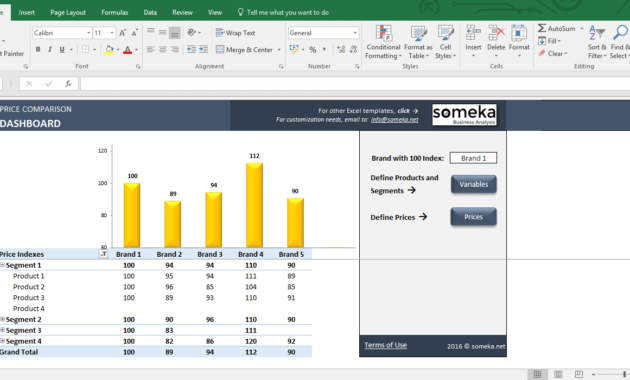The height and width of the screenshot is (380, 630).
Task: Open the View tab
Action: coord(215,12)
